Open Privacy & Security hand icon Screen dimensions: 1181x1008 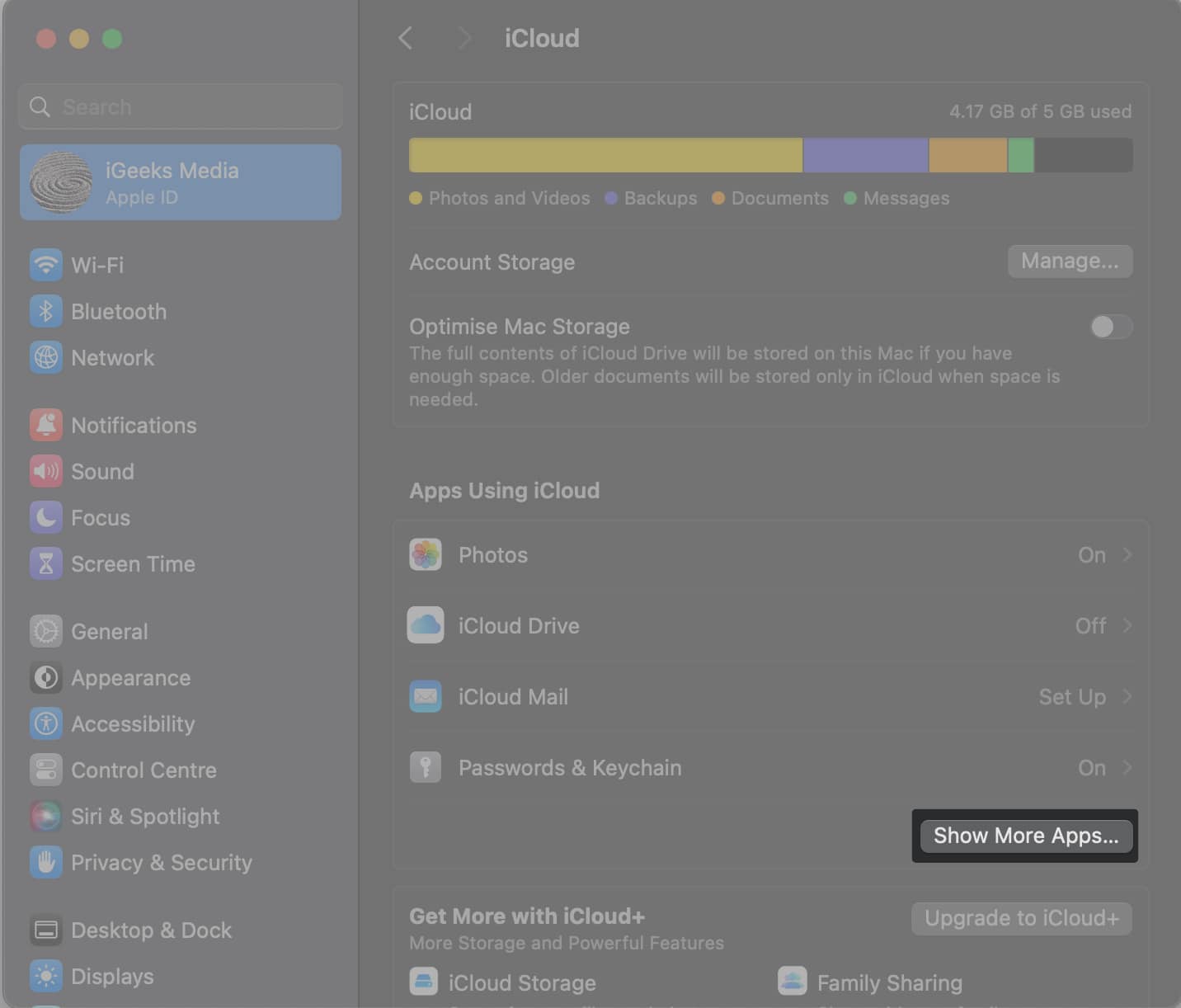[46, 862]
